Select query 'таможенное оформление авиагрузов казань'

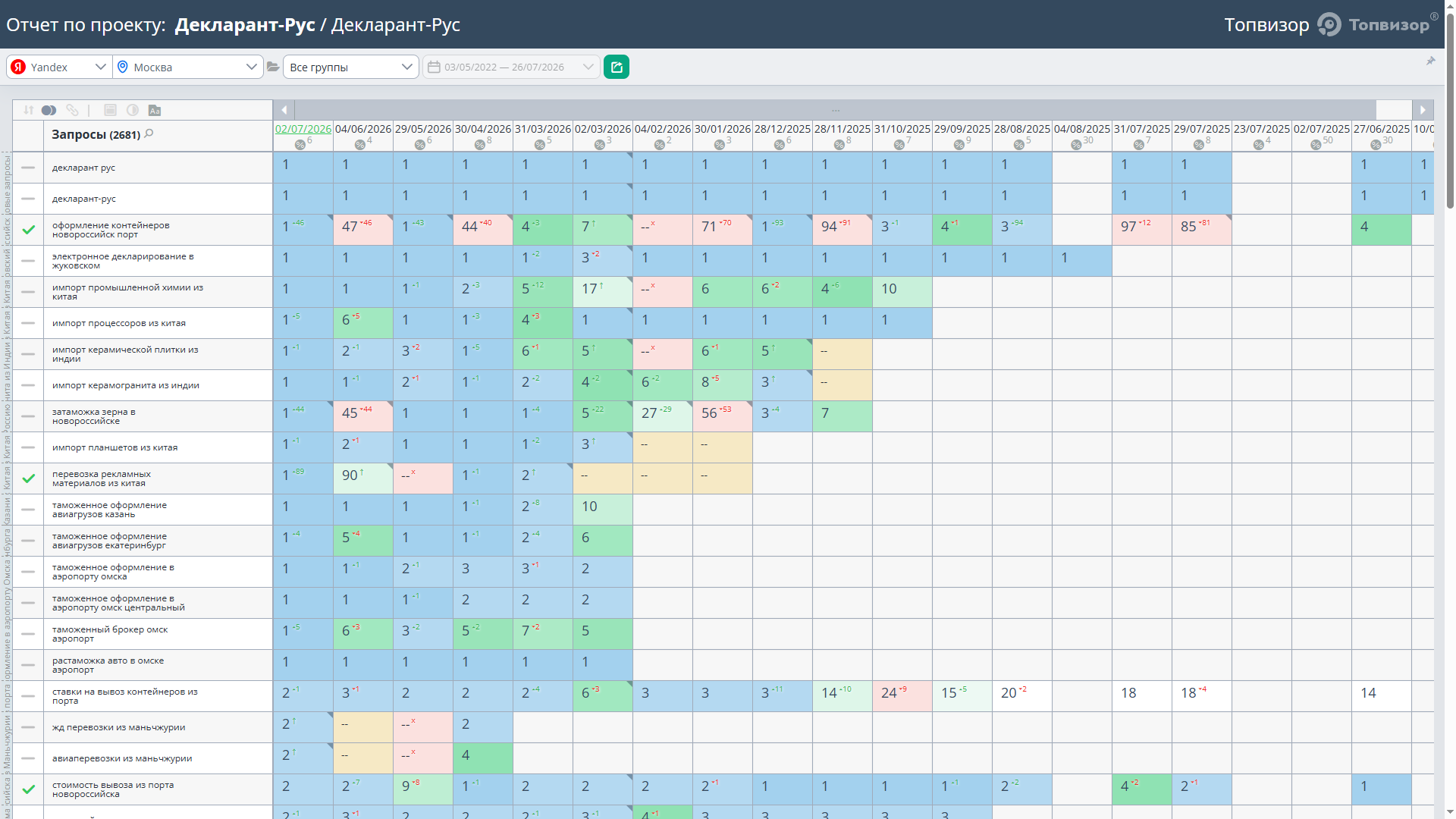point(109,510)
